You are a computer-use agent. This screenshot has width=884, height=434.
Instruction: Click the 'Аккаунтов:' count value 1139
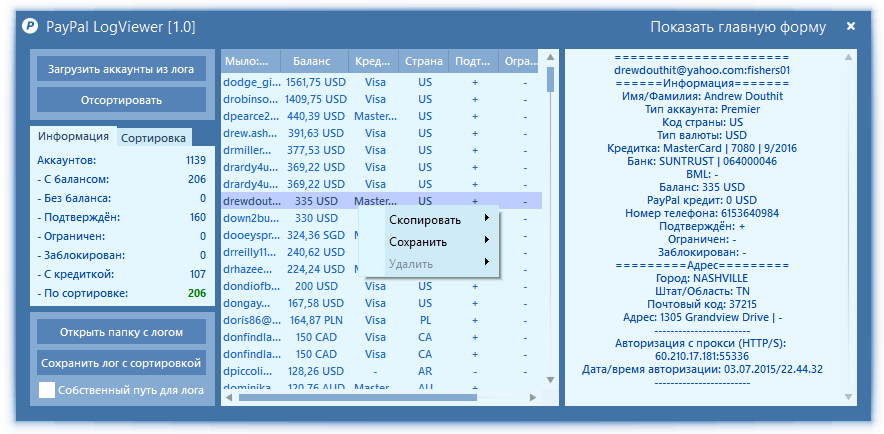[196, 161]
